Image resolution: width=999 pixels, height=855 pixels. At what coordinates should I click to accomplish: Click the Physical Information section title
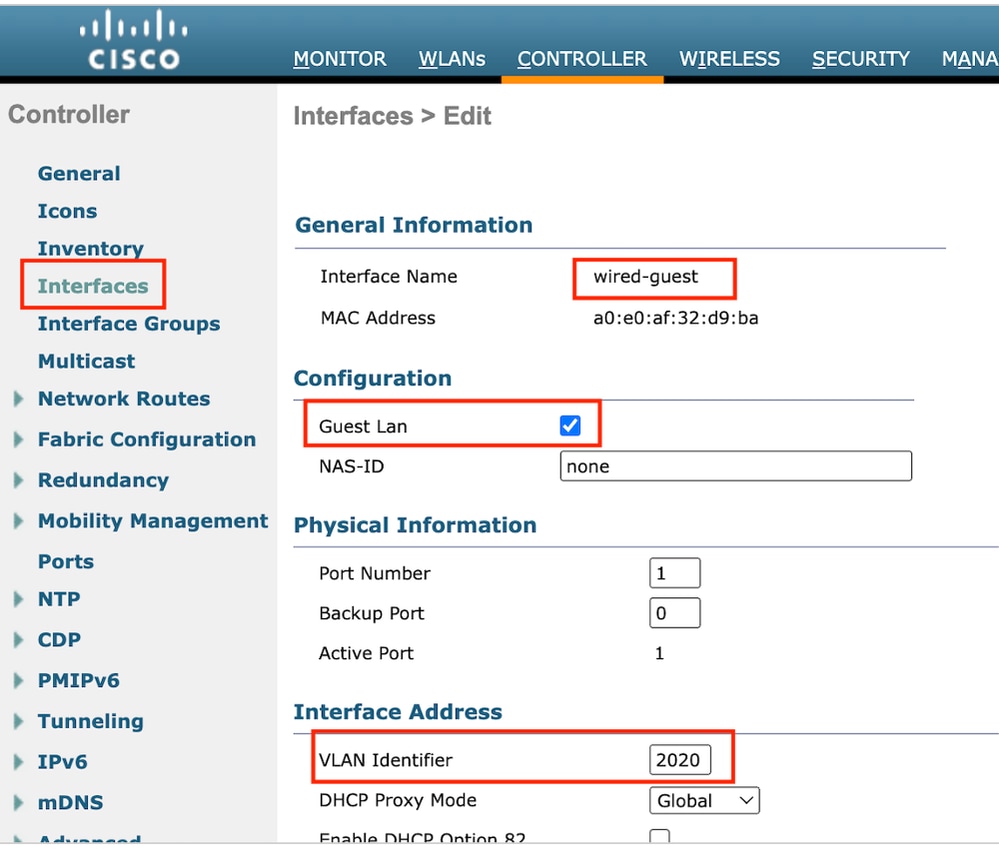(415, 525)
